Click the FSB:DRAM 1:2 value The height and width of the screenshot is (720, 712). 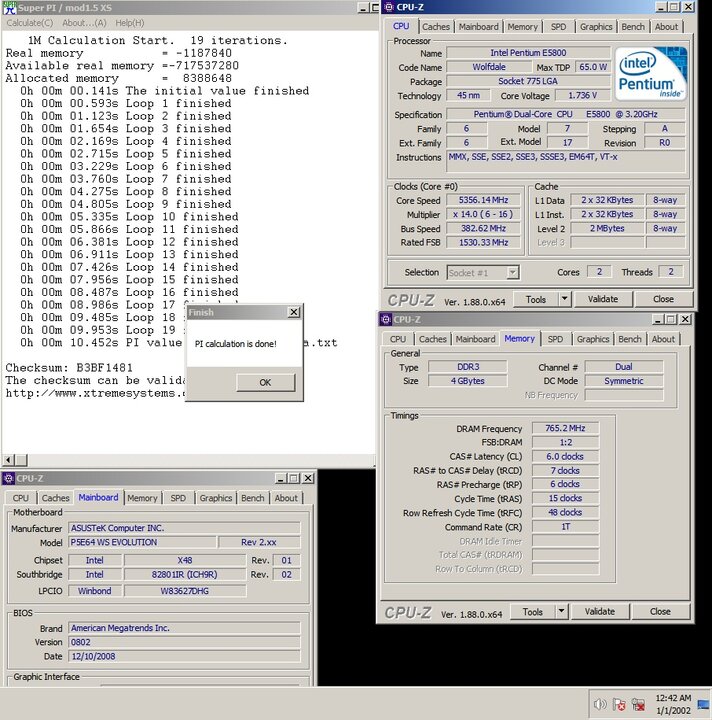click(565, 442)
